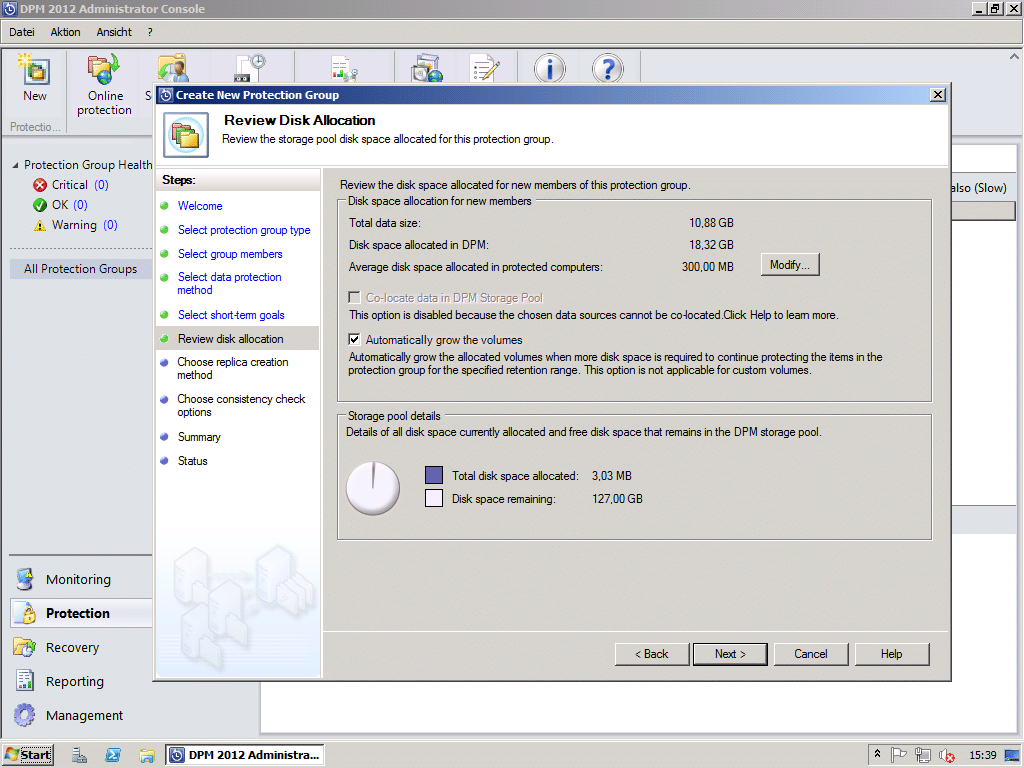The height and width of the screenshot is (768, 1024).
Task: Click the 300,00 MB average value
Action: [x=707, y=267]
